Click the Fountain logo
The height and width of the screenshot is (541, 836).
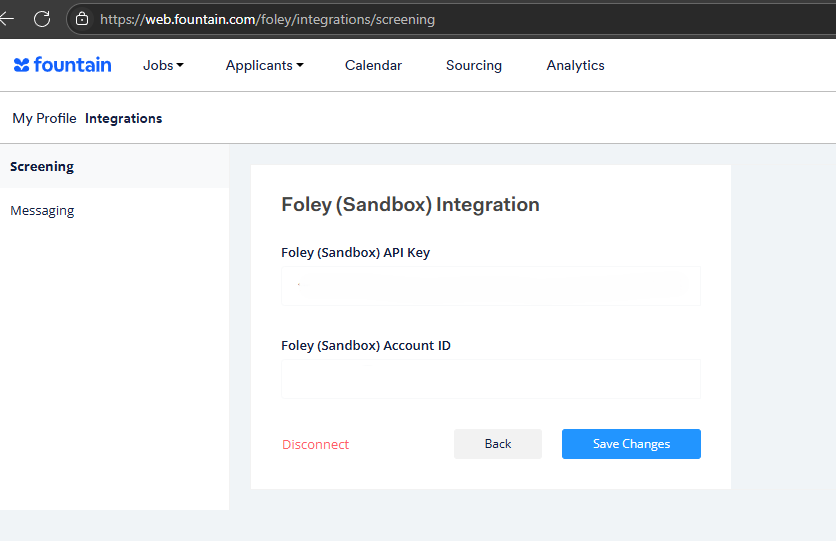(x=62, y=65)
